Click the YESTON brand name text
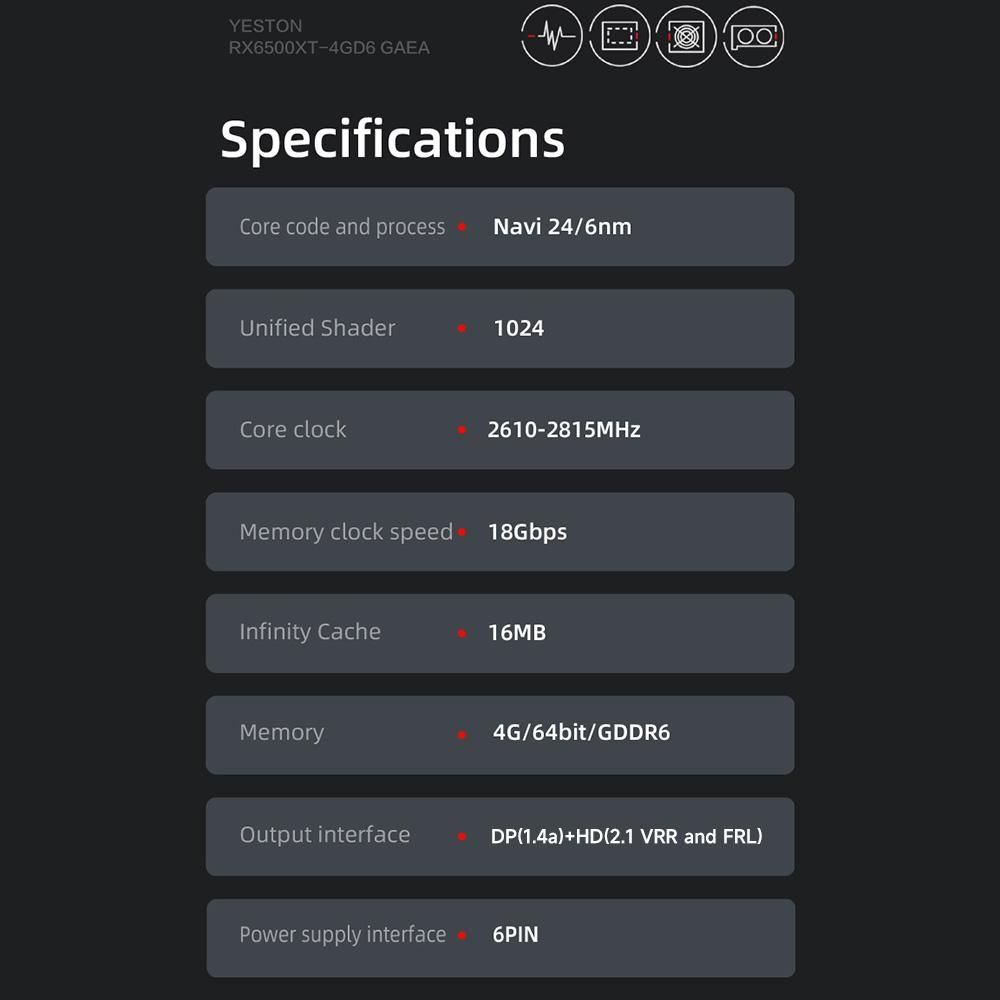1000x1000 pixels. pos(265,26)
